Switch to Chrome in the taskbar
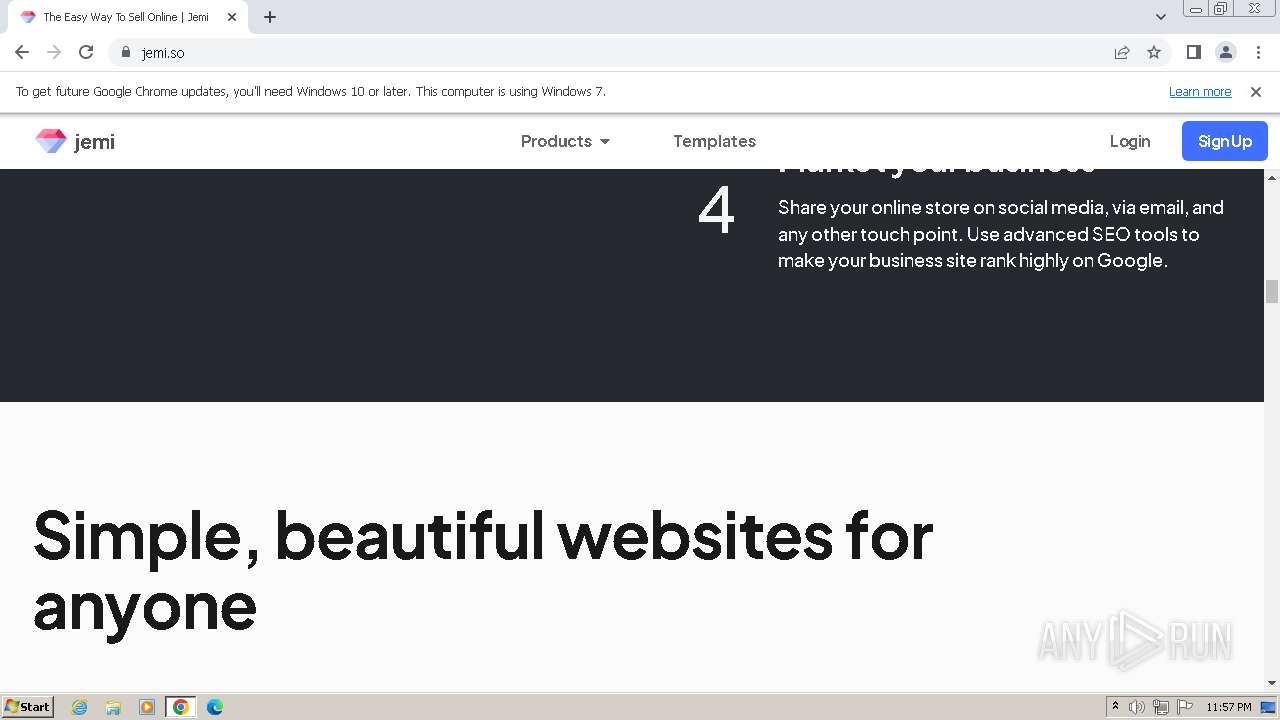Screen dimensions: 1280x720 click(x=180, y=707)
